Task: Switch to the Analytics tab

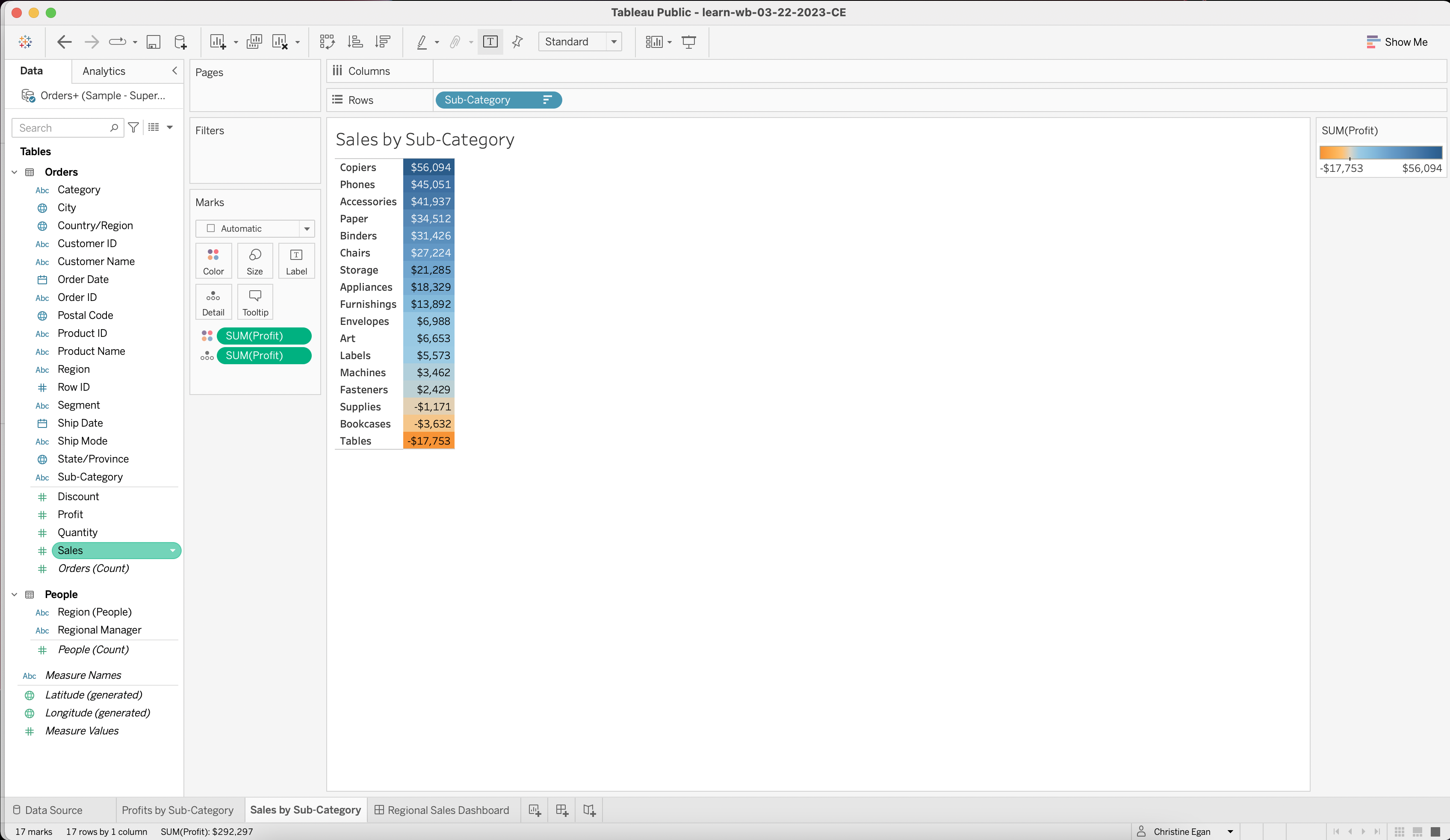Action: (x=103, y=71)
